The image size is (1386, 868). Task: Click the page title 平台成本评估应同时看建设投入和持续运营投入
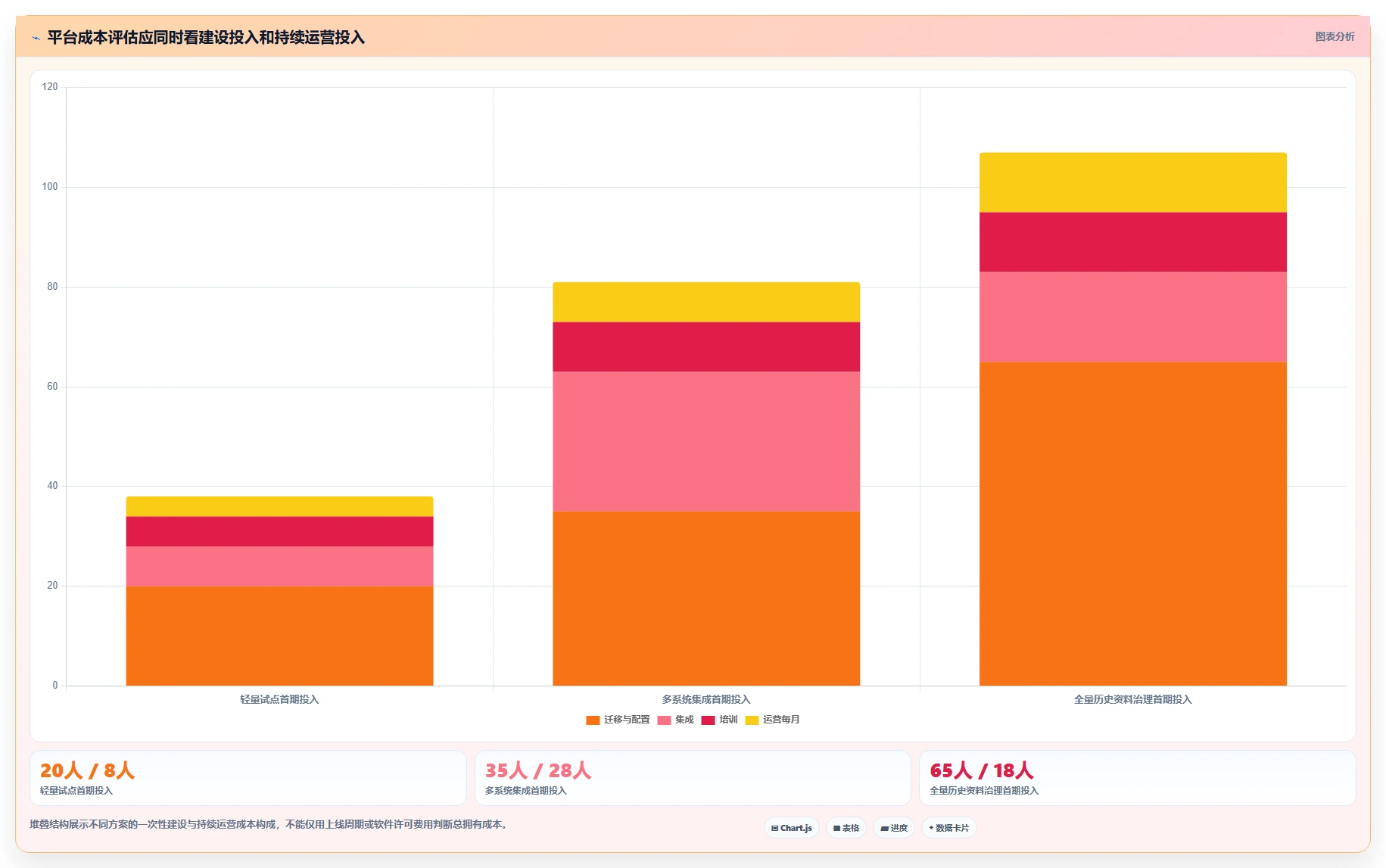(x=206, y=38)
